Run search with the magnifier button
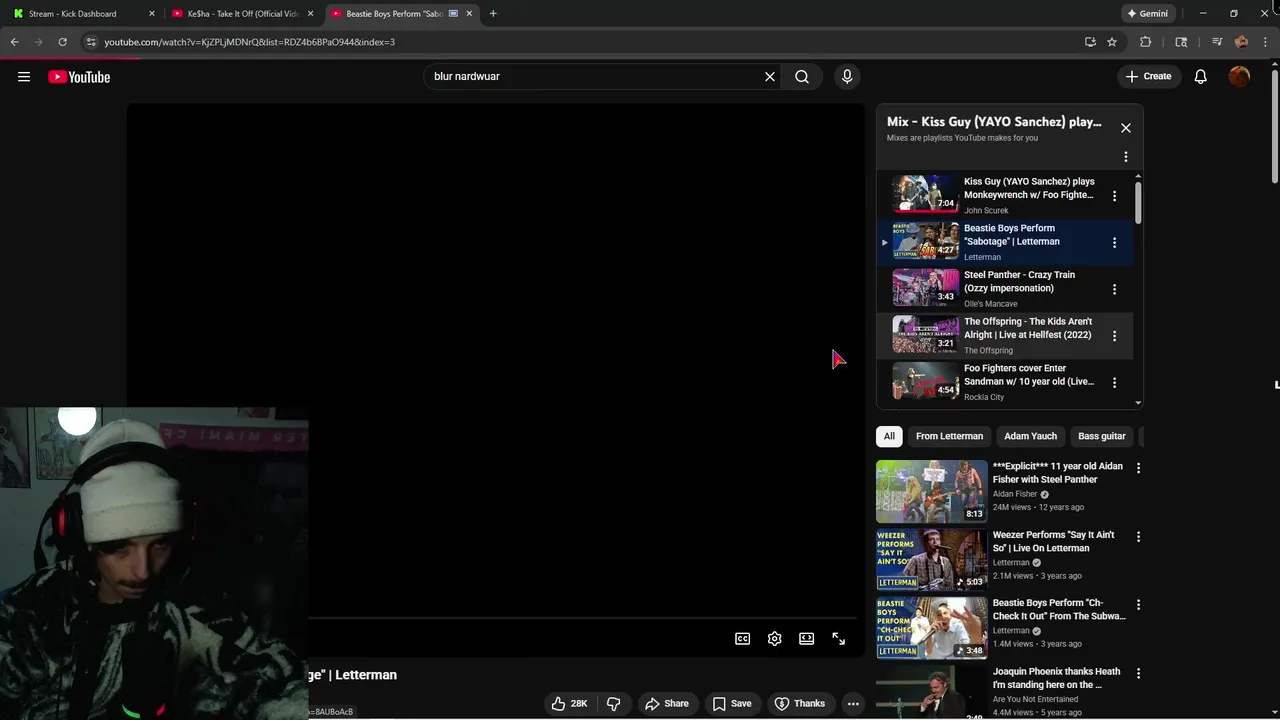 click(x=802, y=77)
